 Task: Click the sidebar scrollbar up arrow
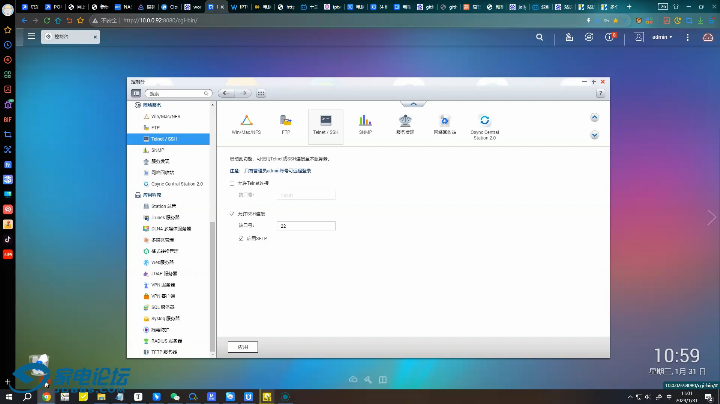pos(212,105)
